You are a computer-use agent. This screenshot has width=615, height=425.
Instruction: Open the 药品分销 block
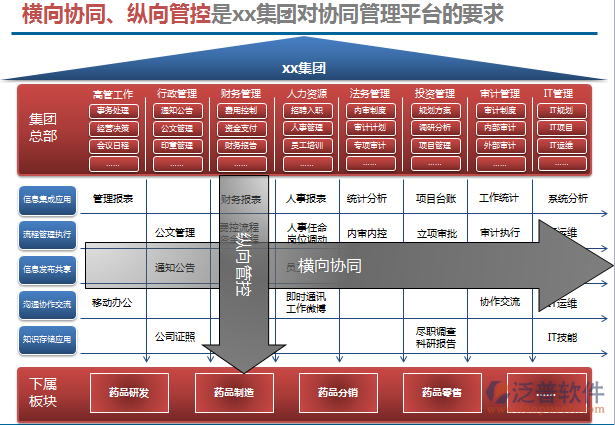(338, 393)
